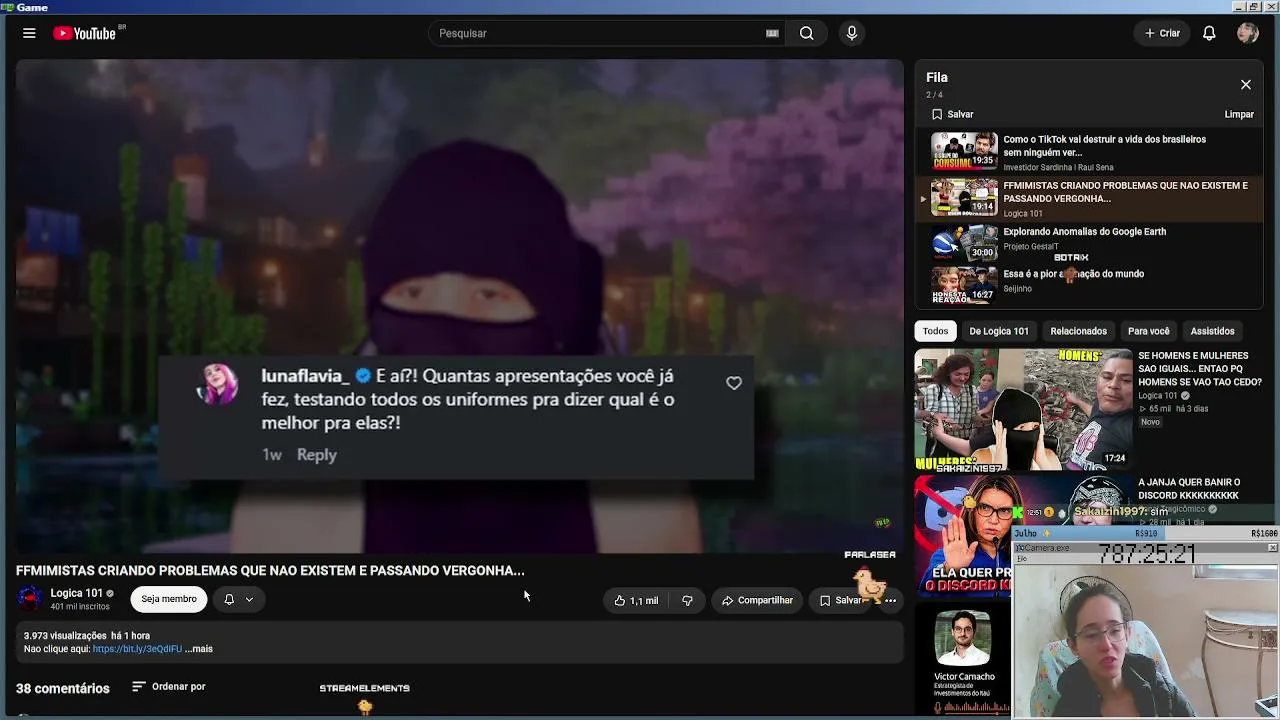
Task: Open the notifications bell in the top bar
Action: click(x=1209, y=33)
